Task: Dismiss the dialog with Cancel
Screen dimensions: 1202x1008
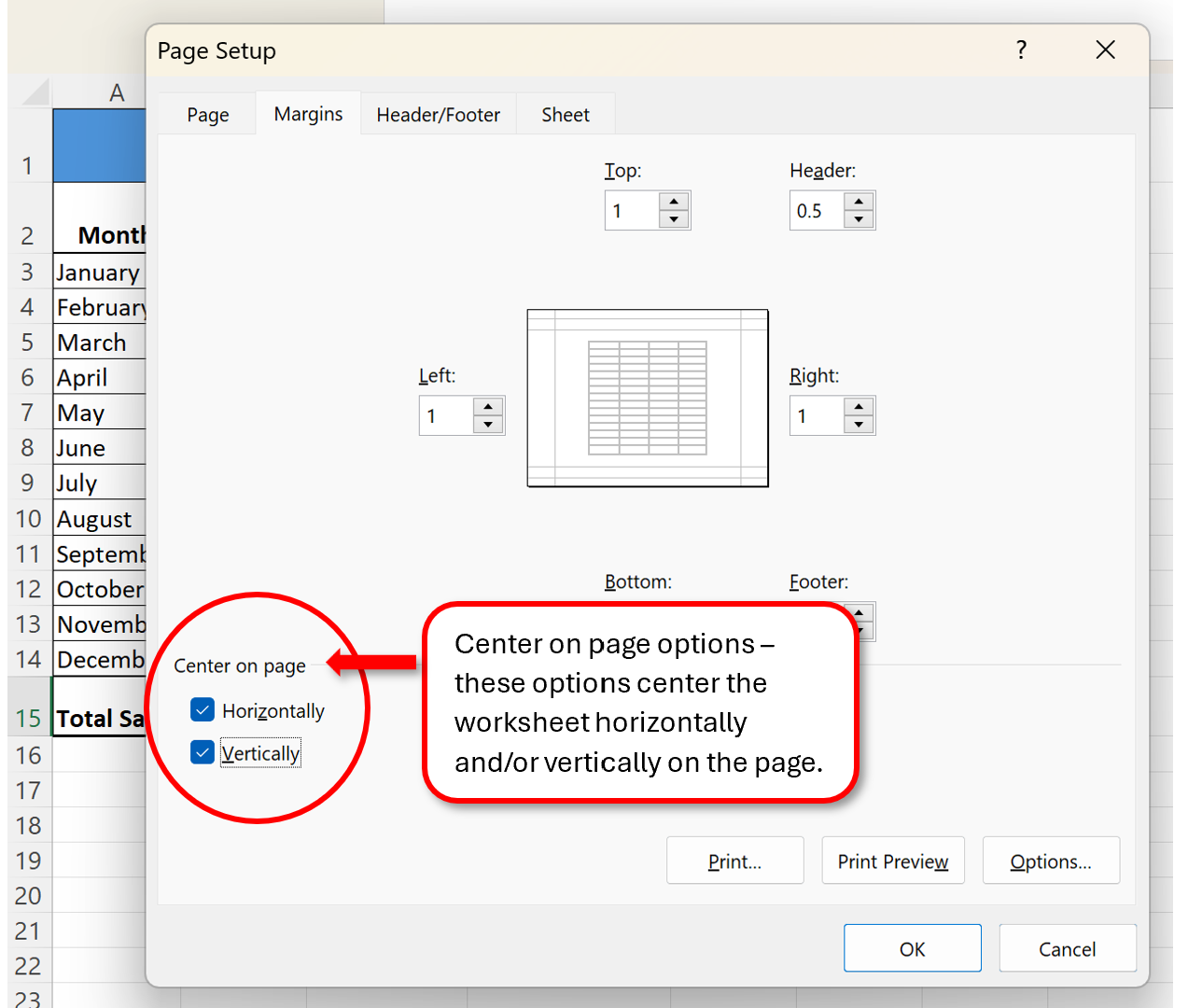Action: (1067, 947)
